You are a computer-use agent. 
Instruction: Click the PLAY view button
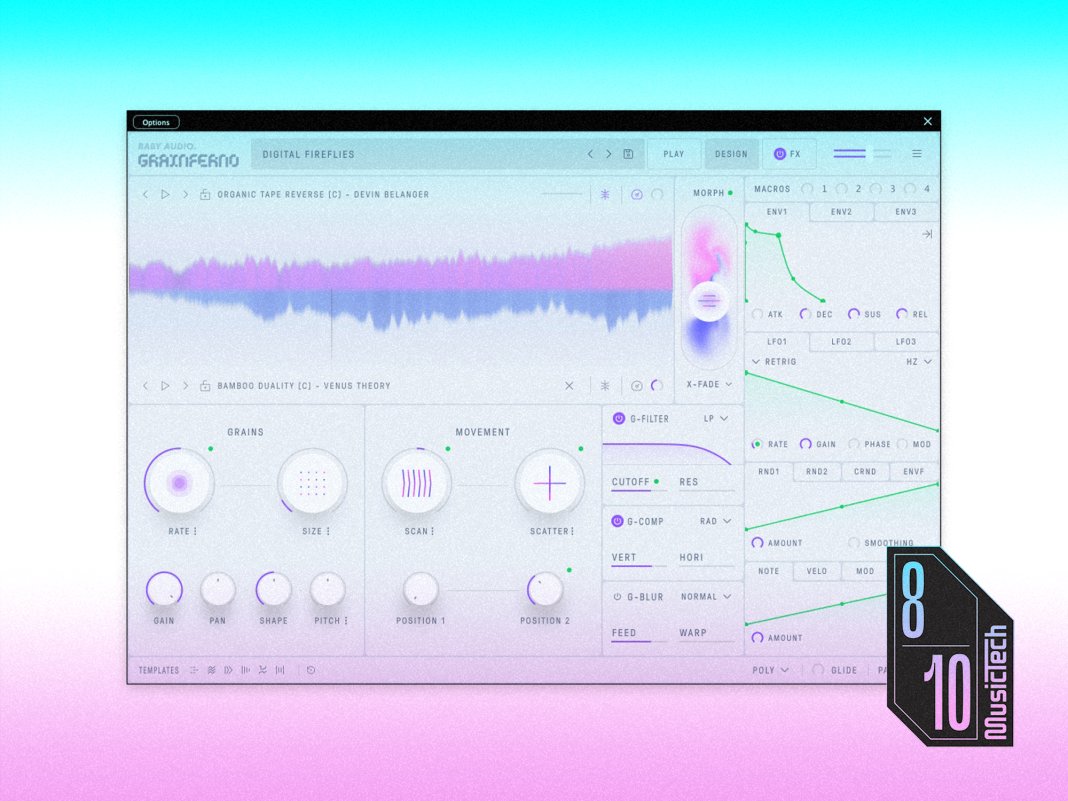(674, 154)
